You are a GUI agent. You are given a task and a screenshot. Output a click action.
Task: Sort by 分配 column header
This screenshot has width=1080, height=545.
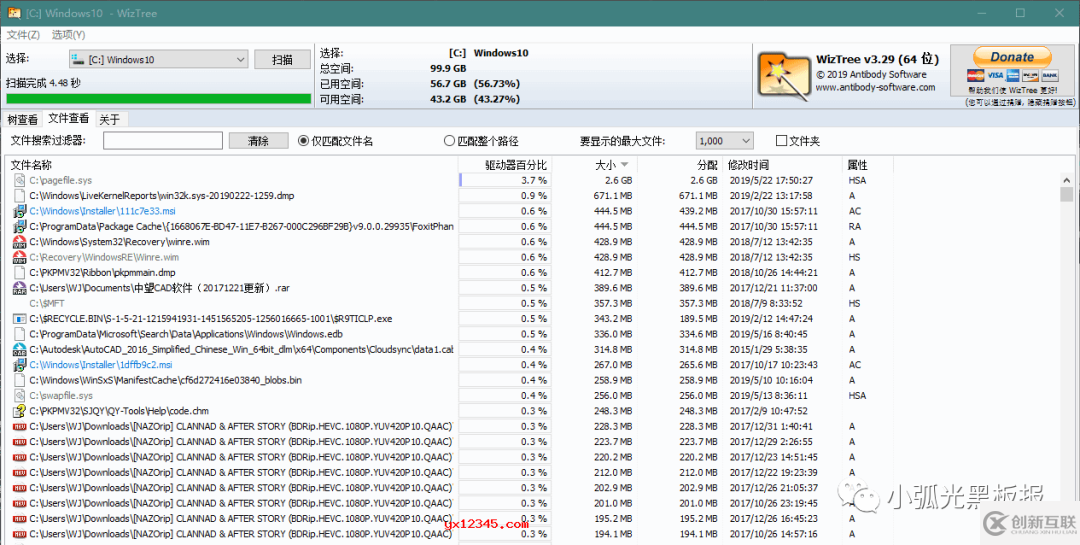pyautogui.click(x=680, y=165)
